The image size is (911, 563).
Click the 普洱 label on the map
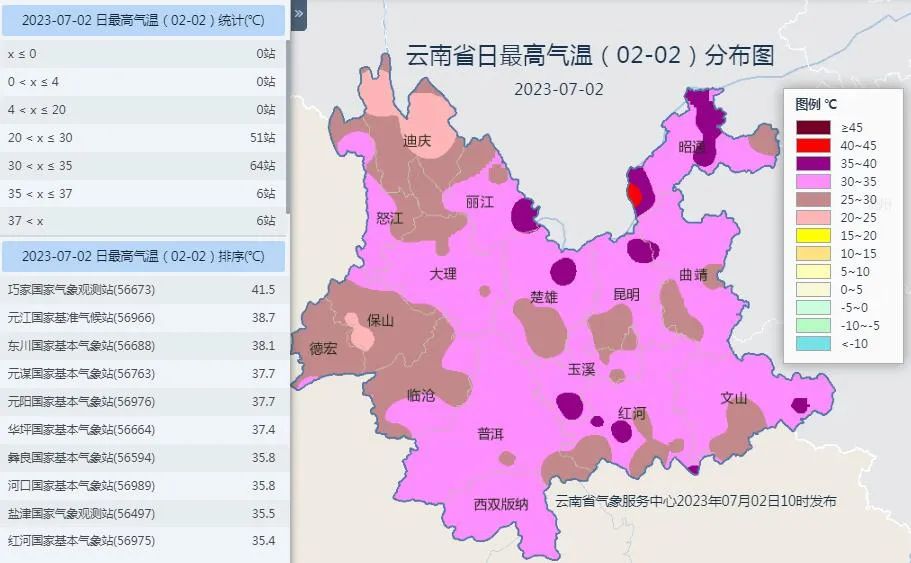point(490,434)
